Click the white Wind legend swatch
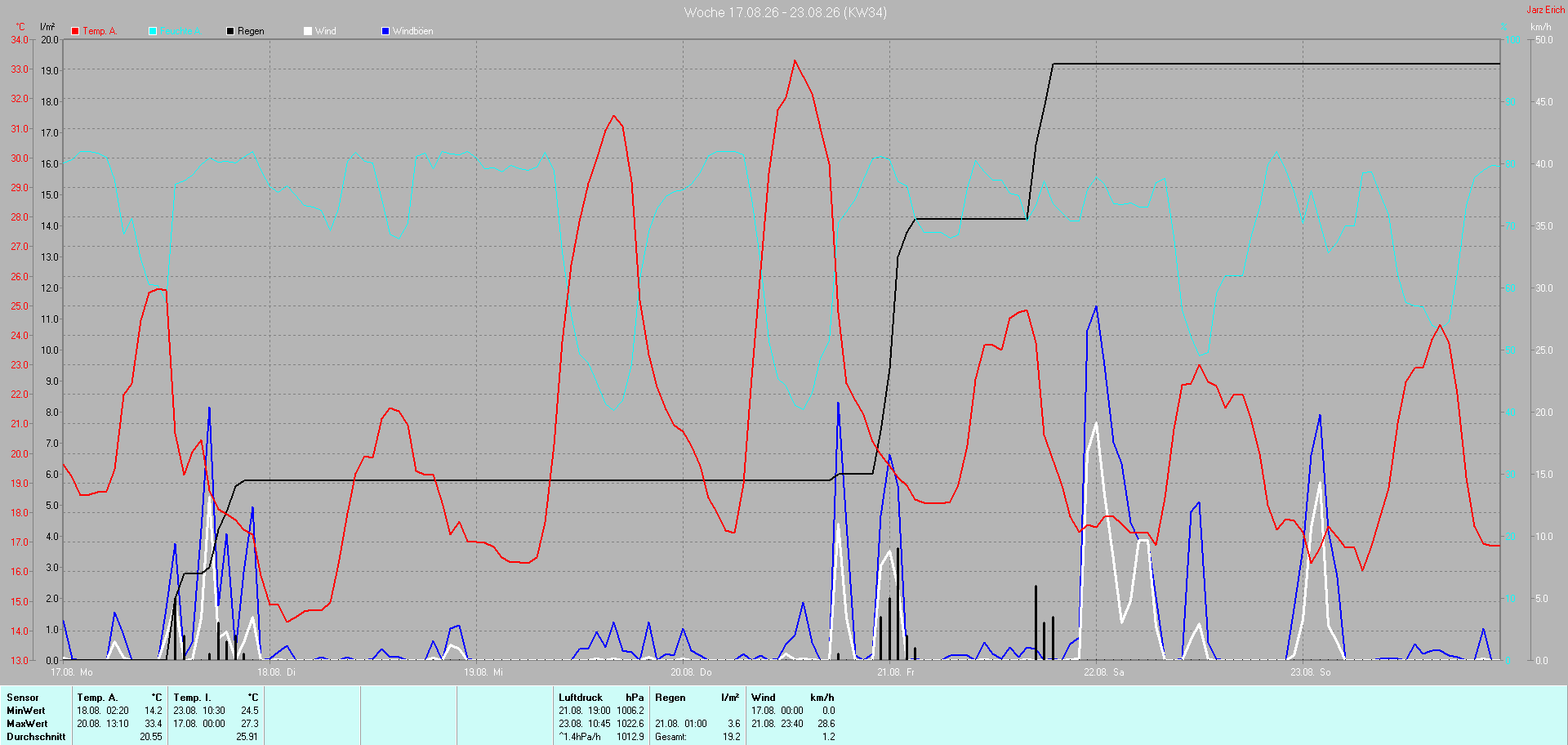Viewport: 1568px width, 745px height. (x=308, y=31)
